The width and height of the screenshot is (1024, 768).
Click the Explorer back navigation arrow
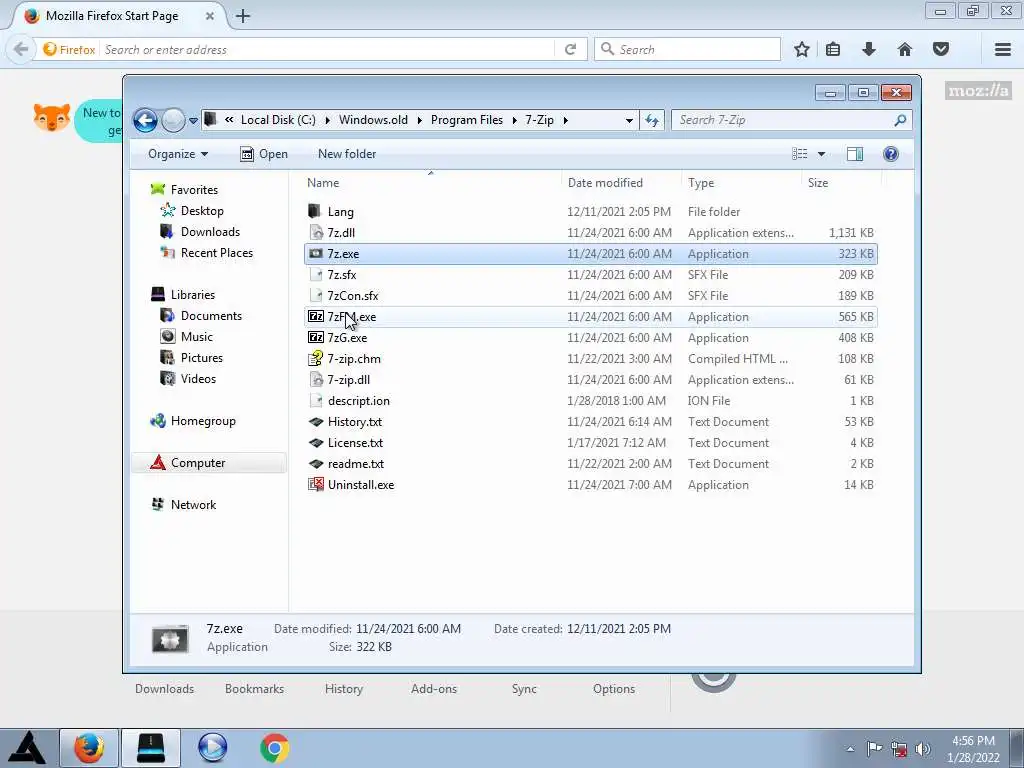click(145, 120)
